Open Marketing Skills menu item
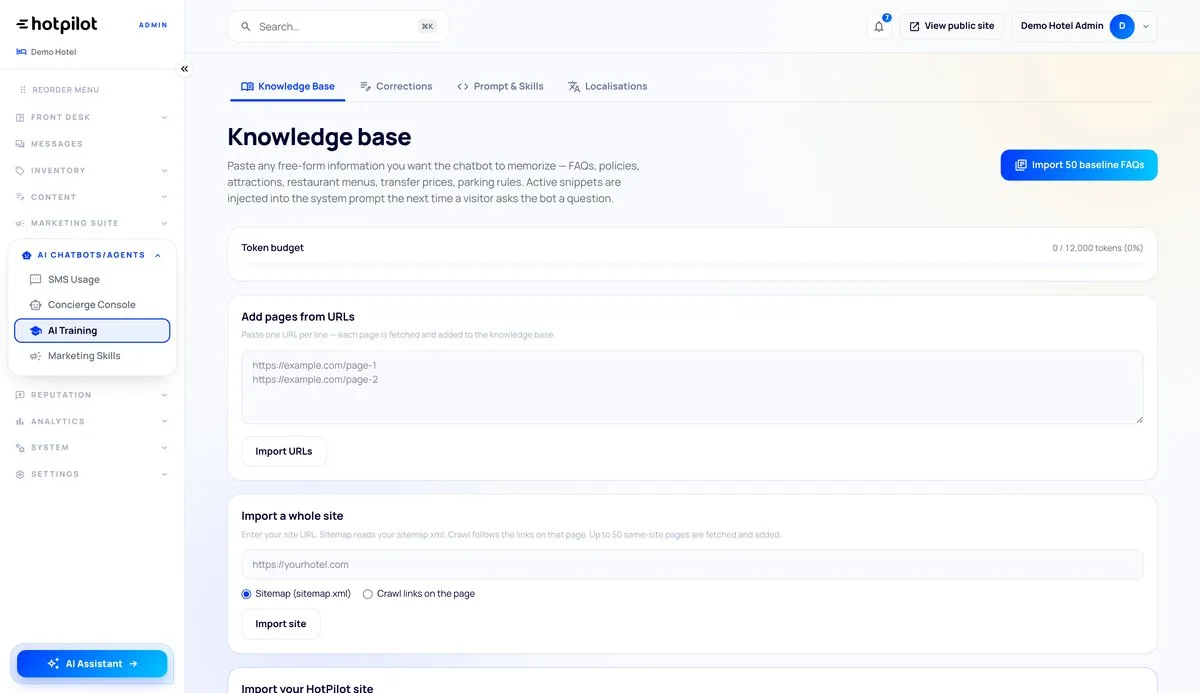This screenshot has width=1200, height=693. pyautogui.click(x=92, y=356)
